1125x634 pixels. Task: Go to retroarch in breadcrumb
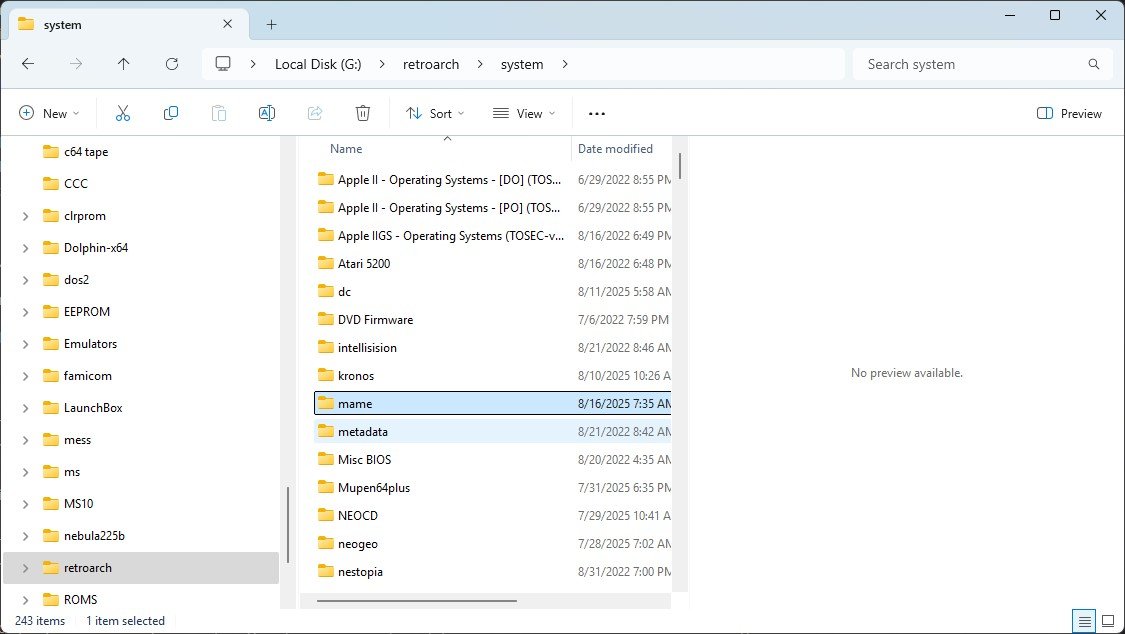pos(430,64)
